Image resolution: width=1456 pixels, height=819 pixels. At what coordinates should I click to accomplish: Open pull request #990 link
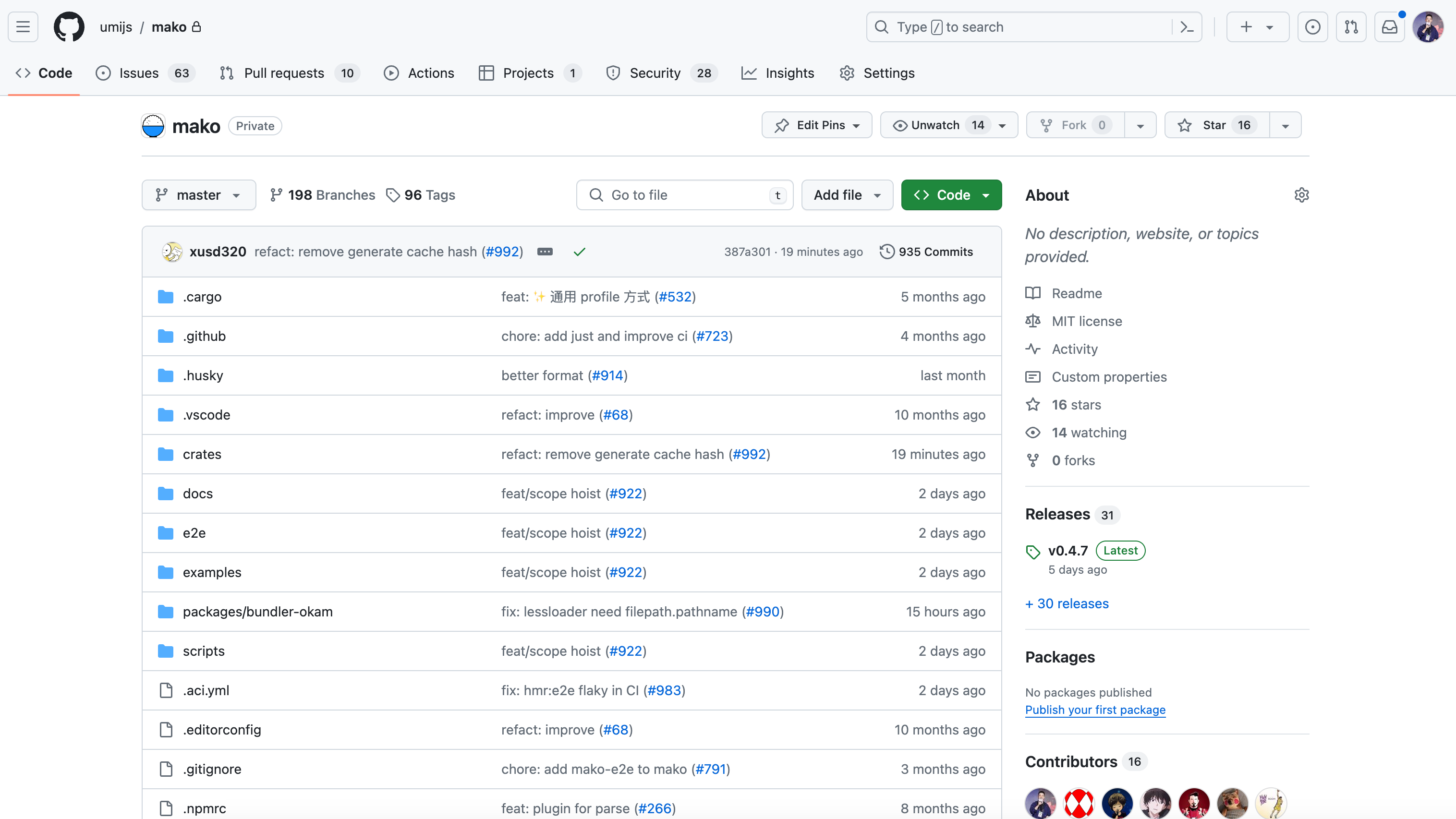[763, 612]
